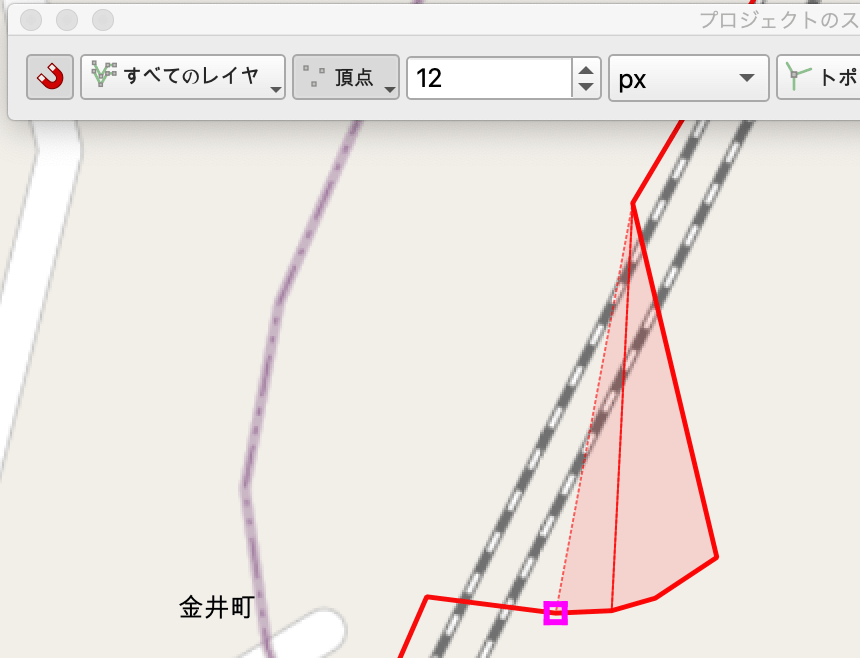Click the magenta square snap marker
The width and height of the screenshot is (860, 658).
pos(556,613)
